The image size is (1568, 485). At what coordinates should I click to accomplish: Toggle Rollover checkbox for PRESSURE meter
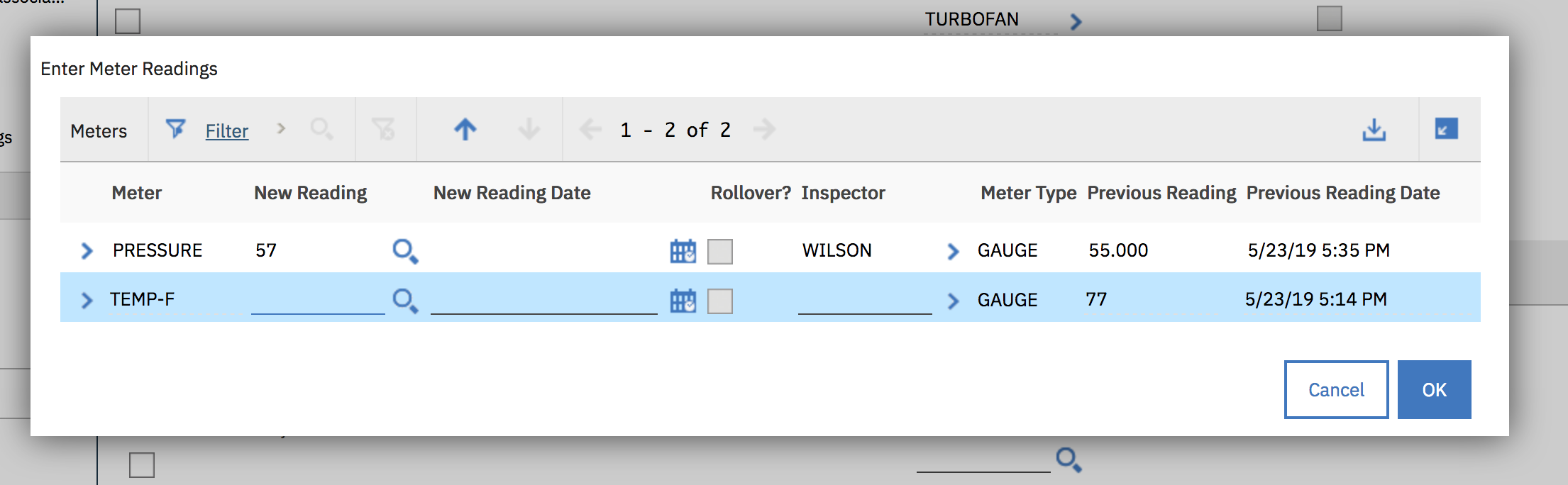pyautogui.click(x=720, y=251)
